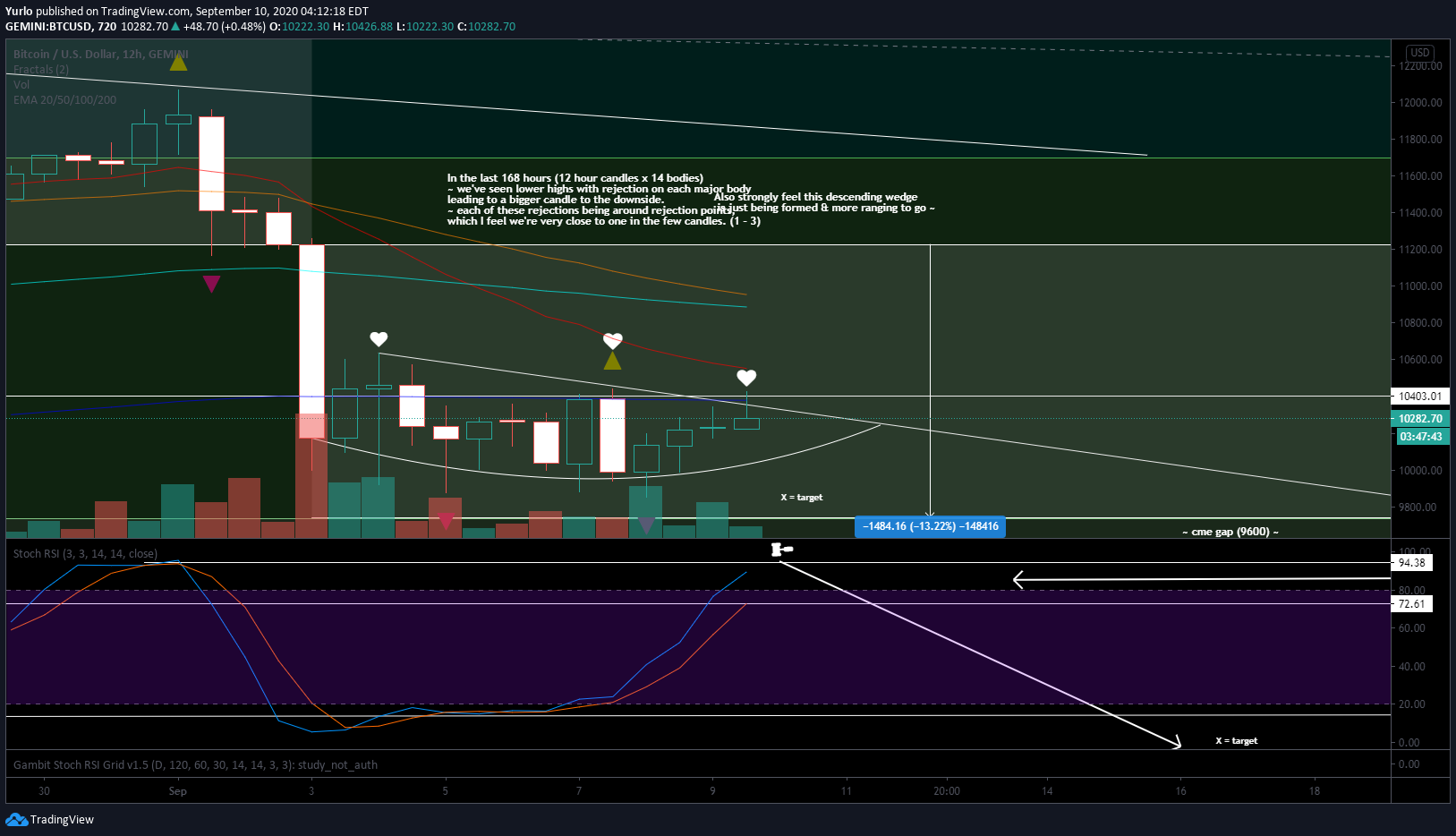Click the blue -1484.16 (-13.22%) measurement label
The image size is (1456, 836).
point(930,526)
